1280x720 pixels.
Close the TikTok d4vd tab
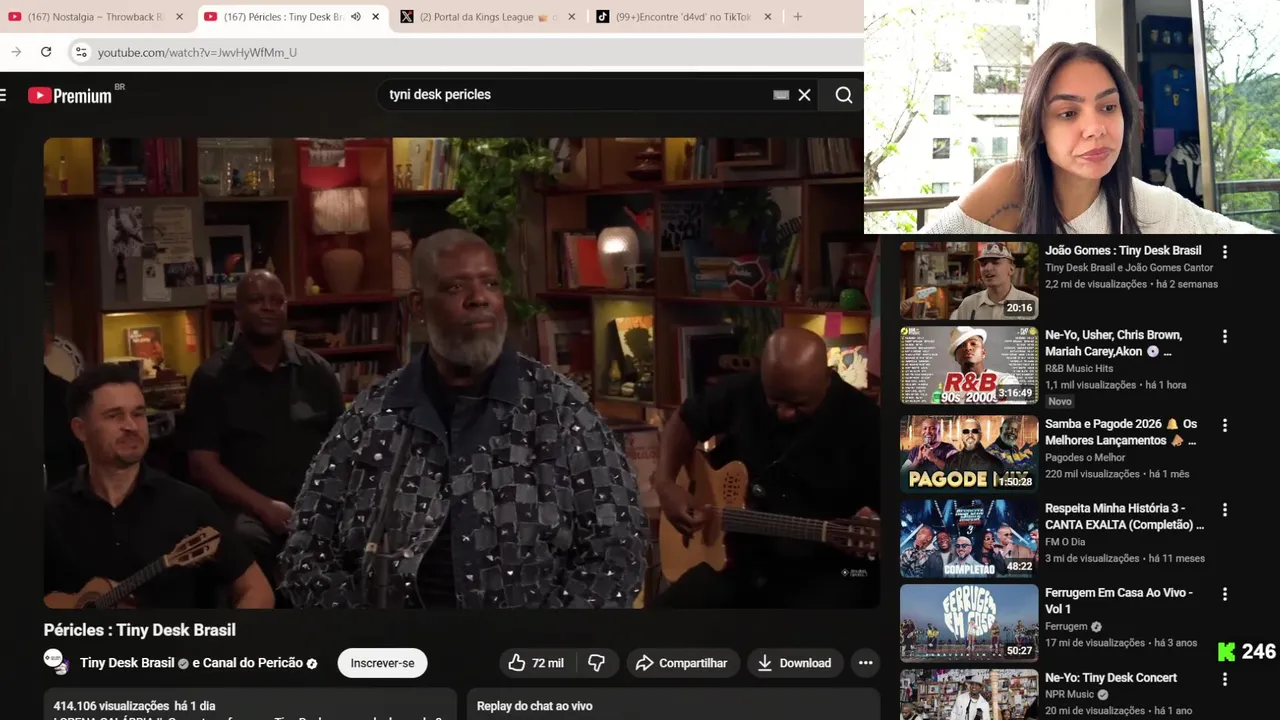coord(768,17)
